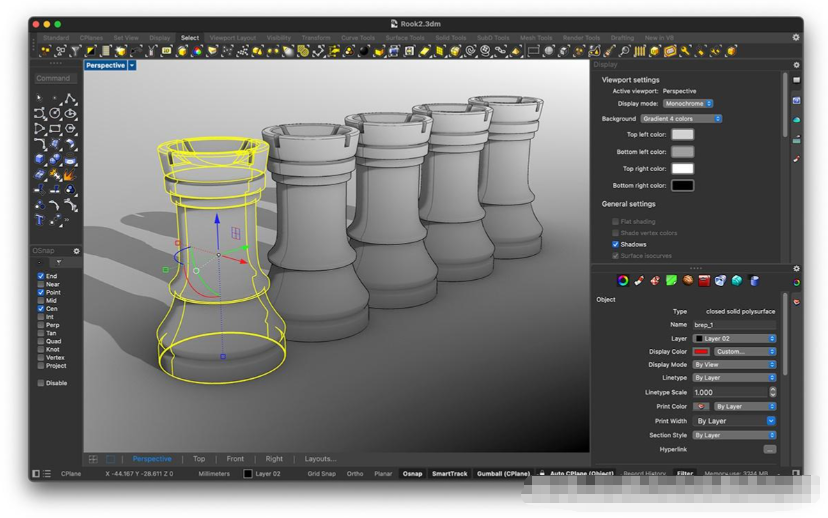828x518 pixels.
Task: Open the Display mode Monochrome dropdown
Action: (x=688, y=103)
